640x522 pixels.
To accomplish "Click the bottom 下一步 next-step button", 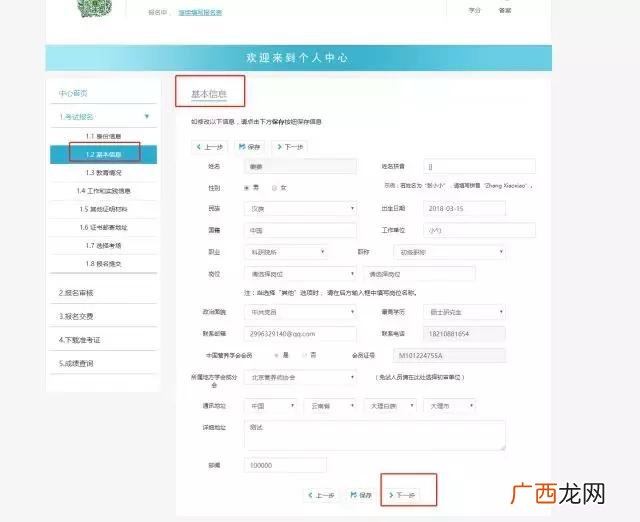I will click(402, 495).
